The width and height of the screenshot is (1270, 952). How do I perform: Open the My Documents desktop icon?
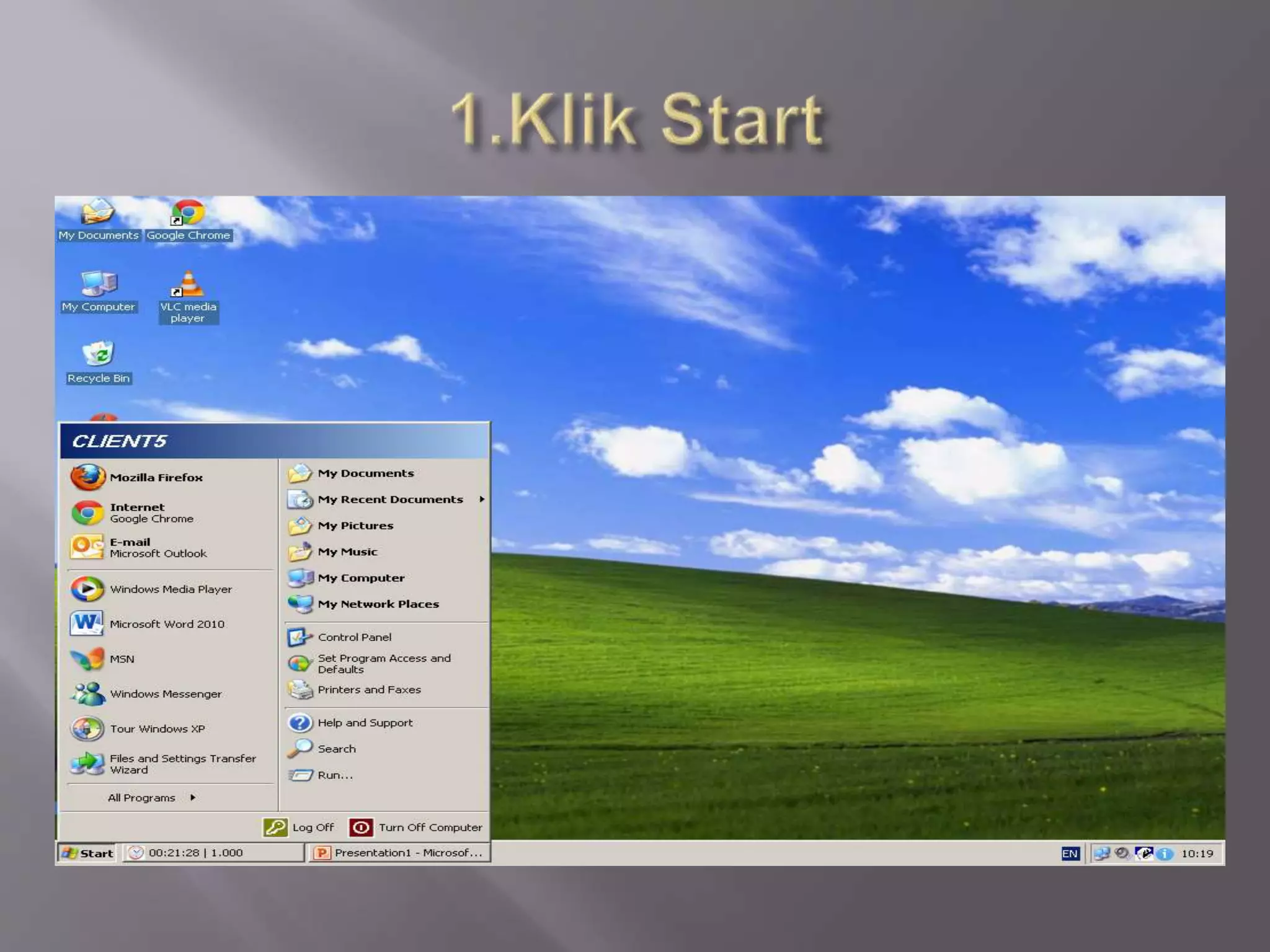coord(98,220)
